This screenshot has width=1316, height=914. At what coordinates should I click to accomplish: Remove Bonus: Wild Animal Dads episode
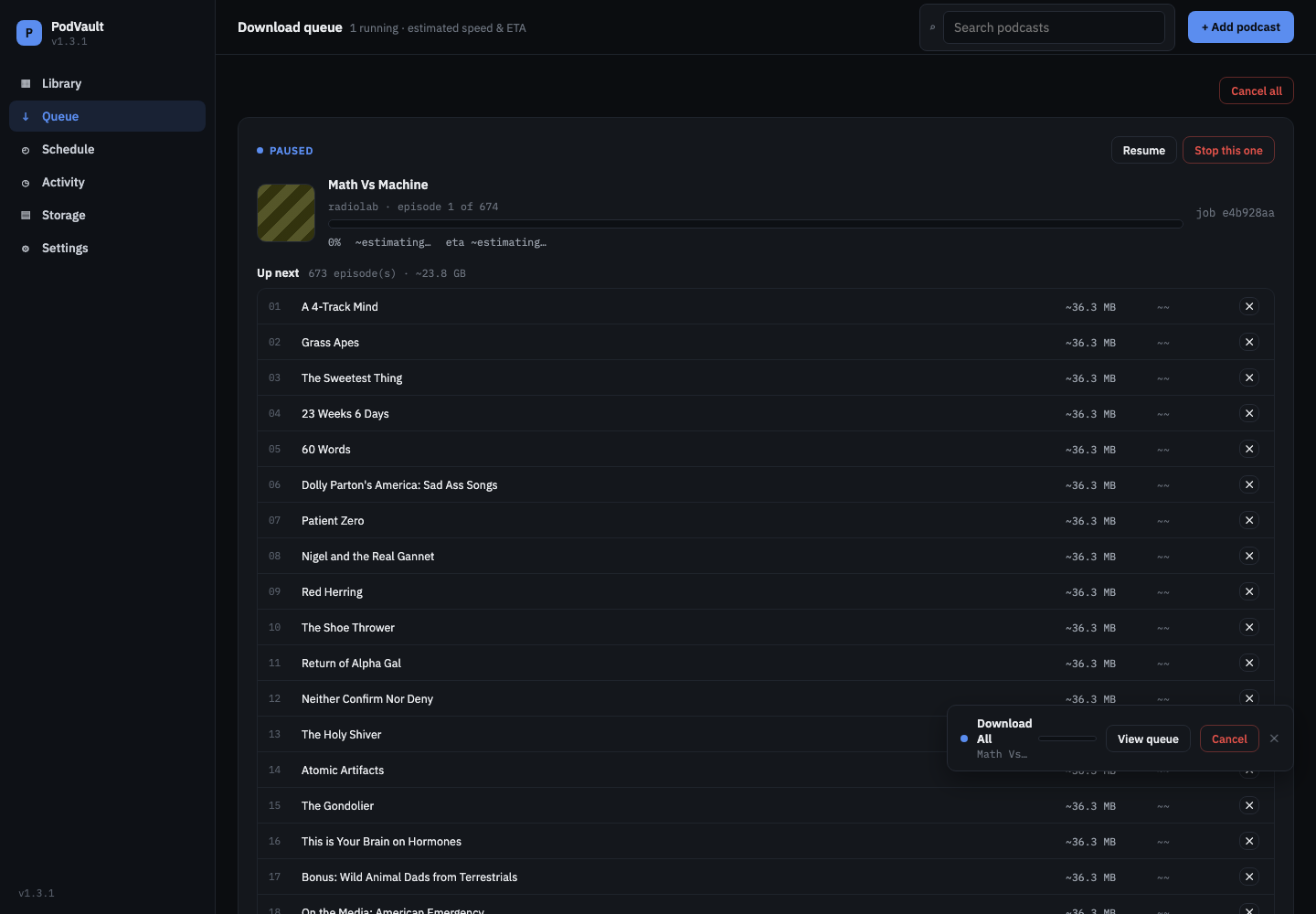pyautogui.click(x=1249, y=877)
